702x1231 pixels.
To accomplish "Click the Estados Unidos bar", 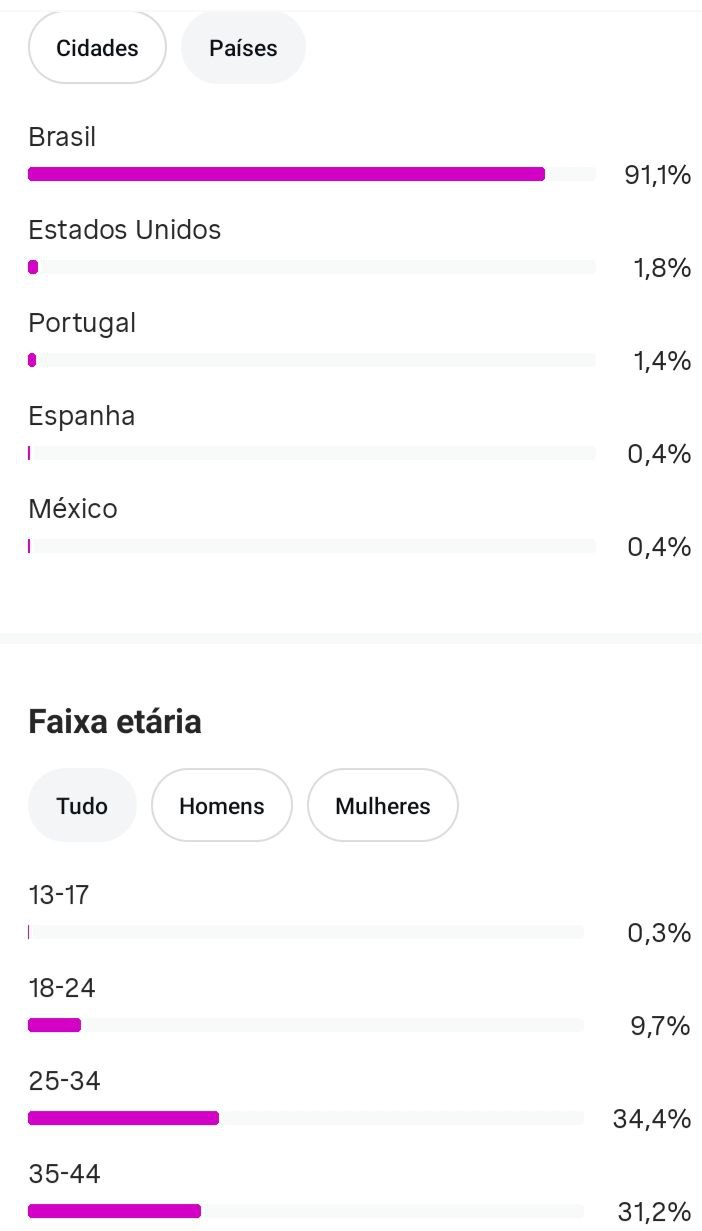I will click(312, 267).
